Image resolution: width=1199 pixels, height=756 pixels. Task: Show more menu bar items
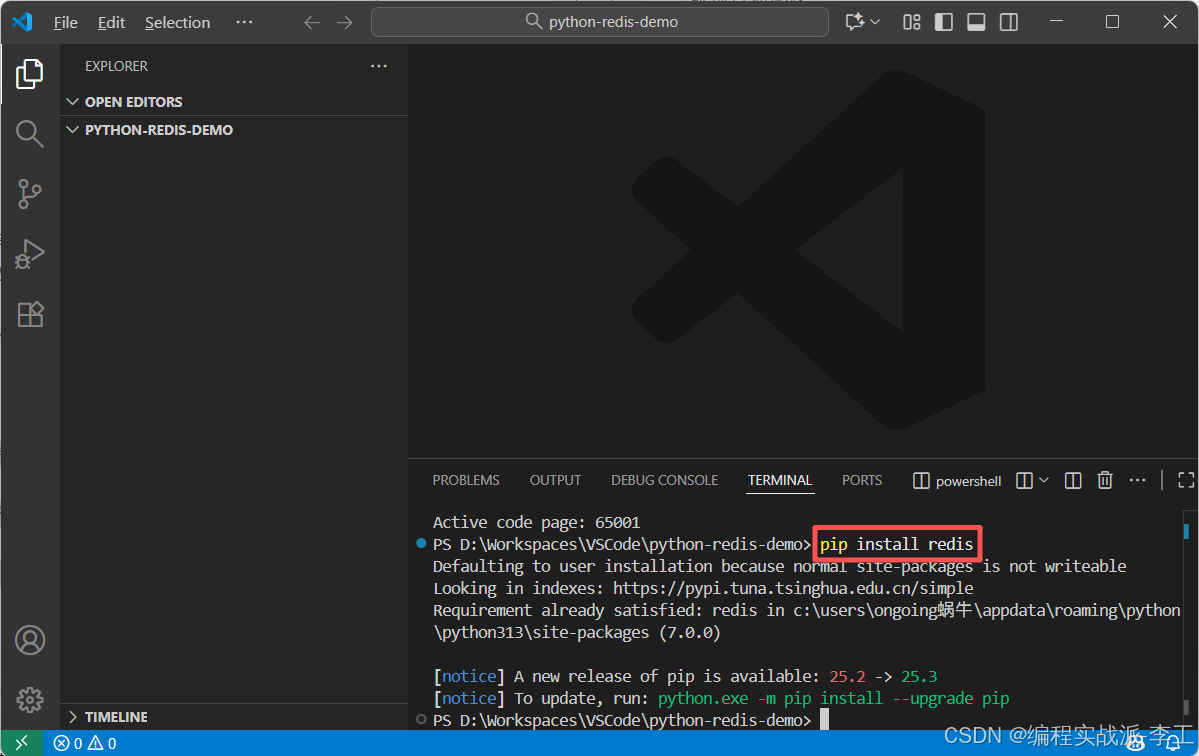[x=244, y=22]
